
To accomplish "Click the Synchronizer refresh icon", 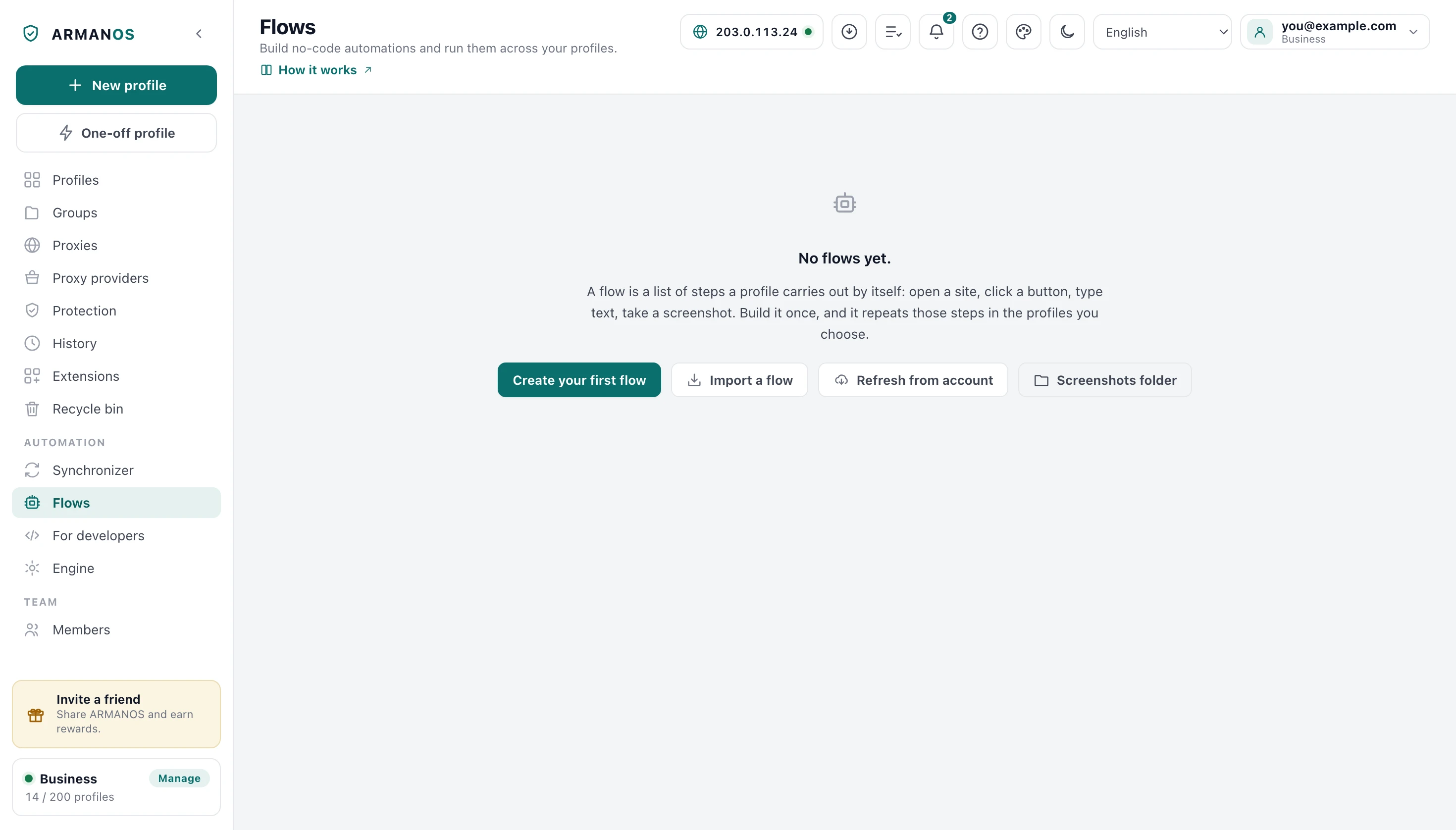I will point(32,470).
